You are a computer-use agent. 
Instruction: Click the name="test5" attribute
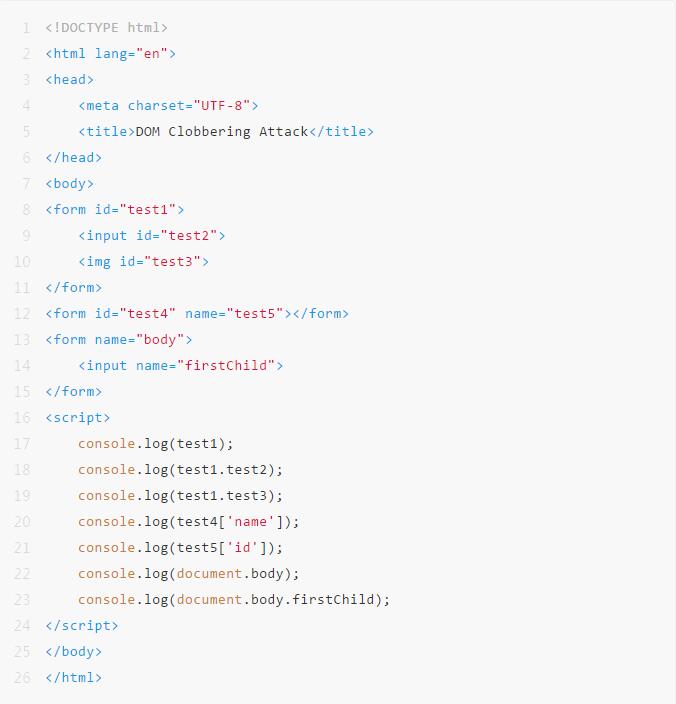click(x=234, y=314)
